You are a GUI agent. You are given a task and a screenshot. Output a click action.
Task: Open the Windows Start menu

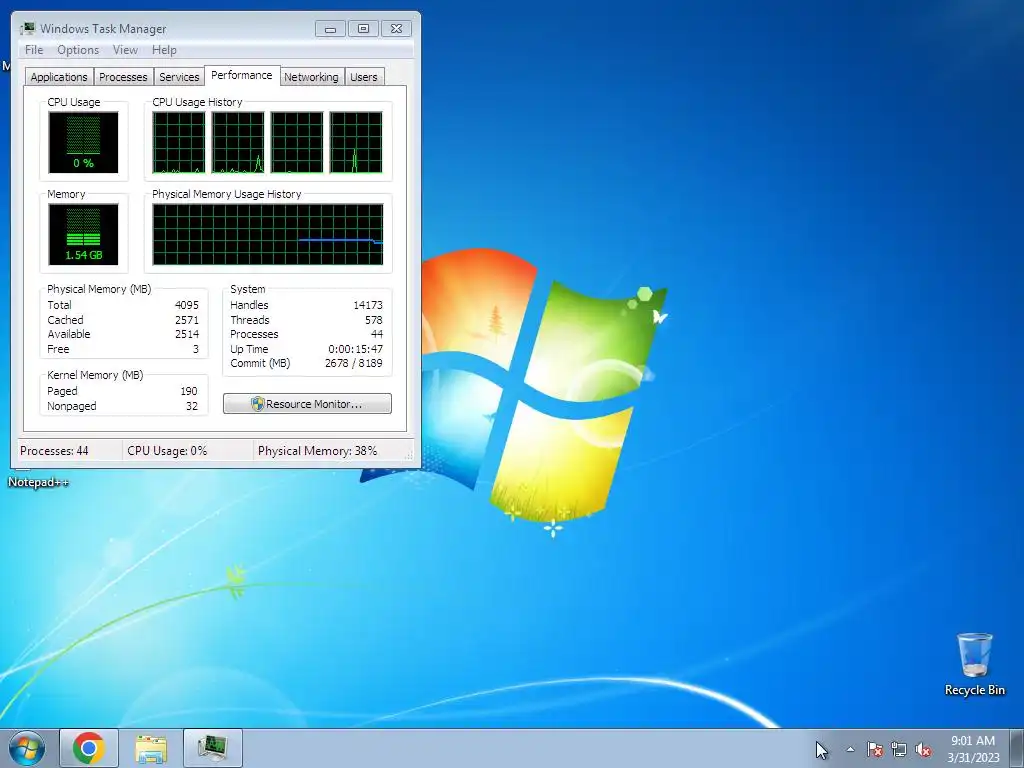(27, 748)
